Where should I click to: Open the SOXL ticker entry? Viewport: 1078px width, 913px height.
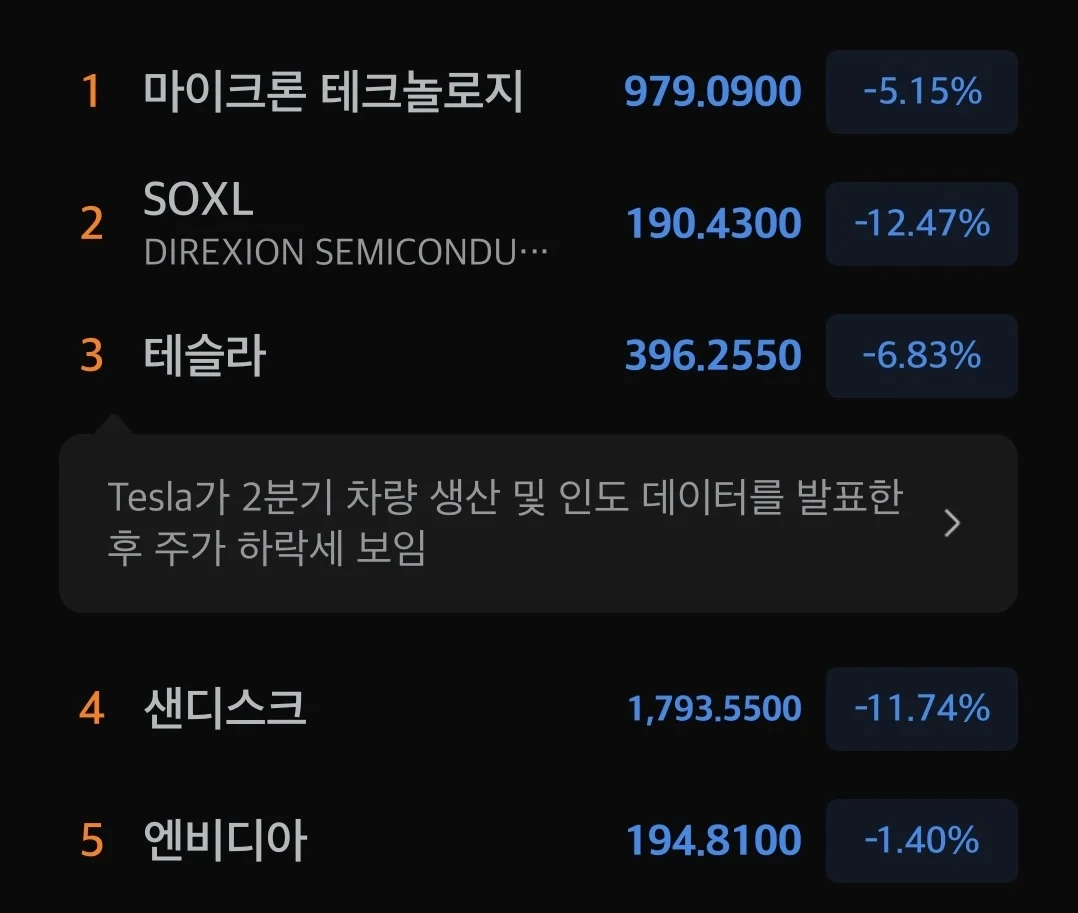538,223
